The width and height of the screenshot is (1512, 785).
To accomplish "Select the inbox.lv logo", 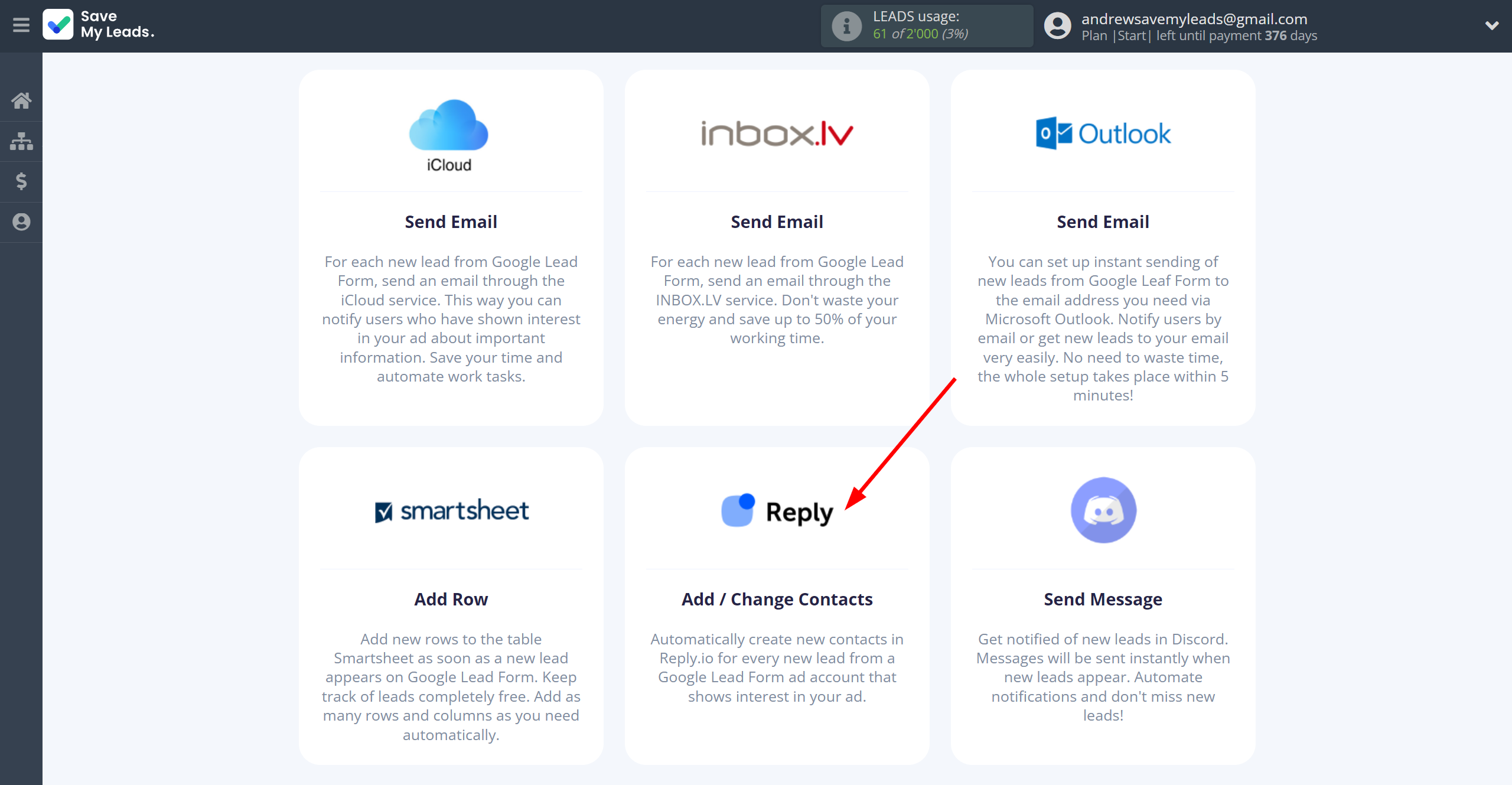I will click(777, 133).
